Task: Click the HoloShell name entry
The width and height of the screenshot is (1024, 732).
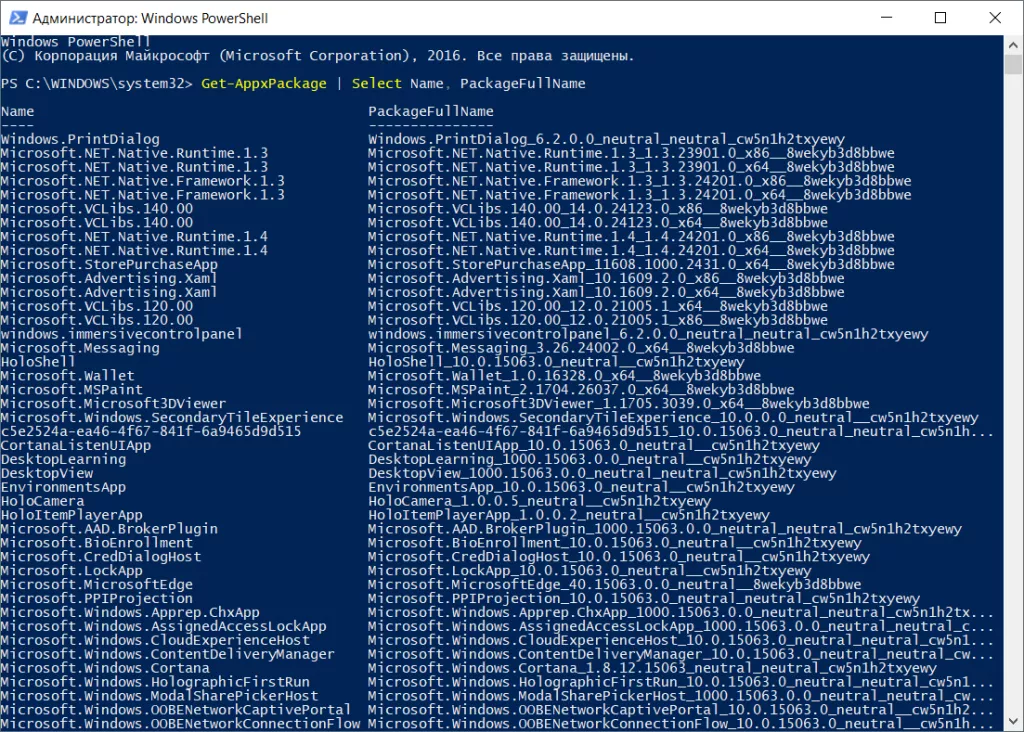Action: [38, 362]
